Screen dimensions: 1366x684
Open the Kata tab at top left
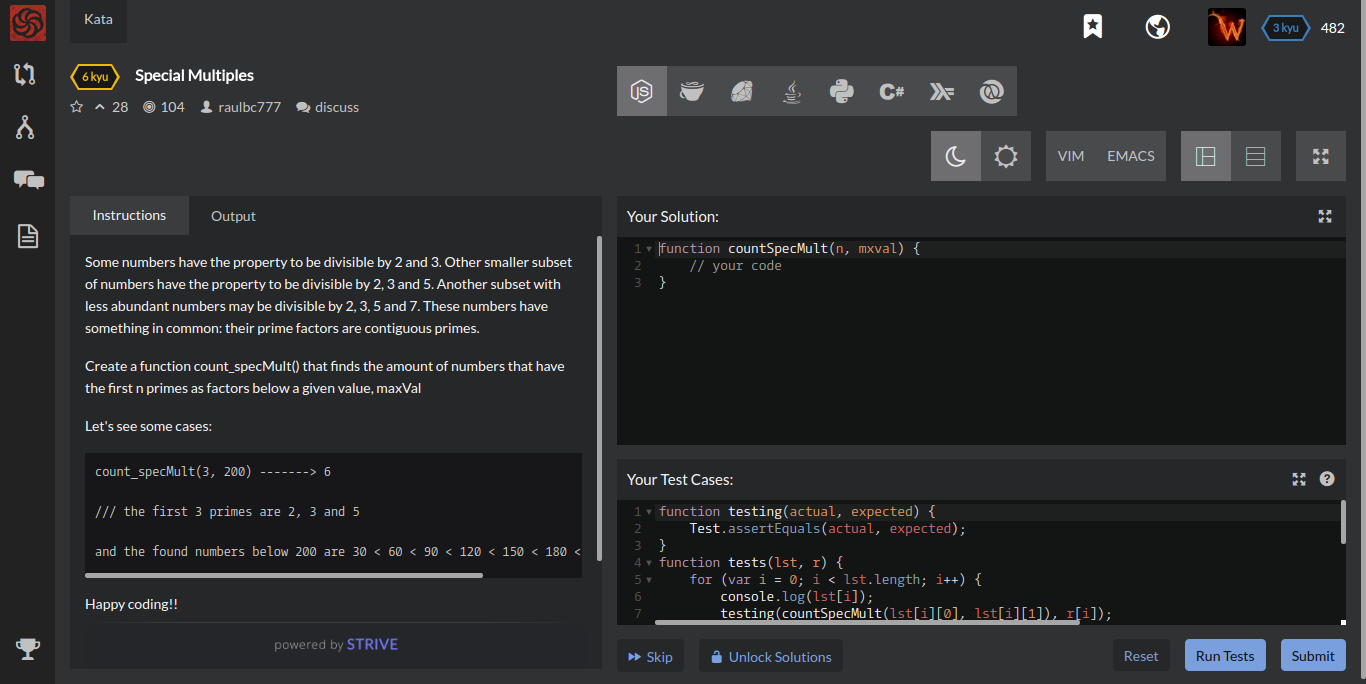point(97,18)
